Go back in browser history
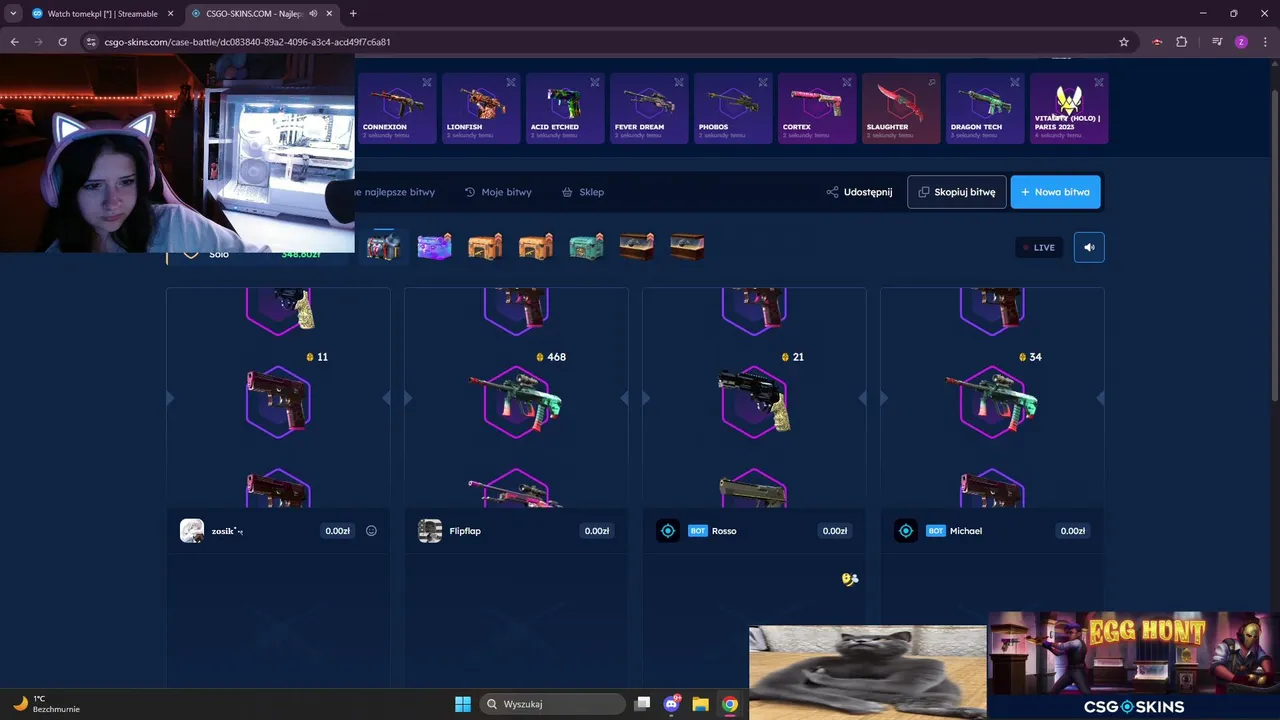Screen dimensions: 1280x720 14,42
